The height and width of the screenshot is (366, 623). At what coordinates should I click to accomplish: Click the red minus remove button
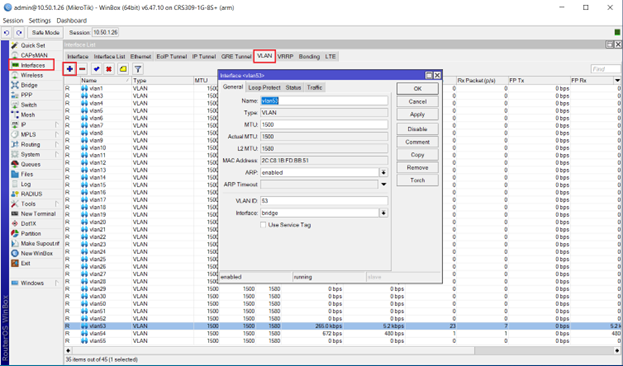pyautogui.click(x=82, y=69)
